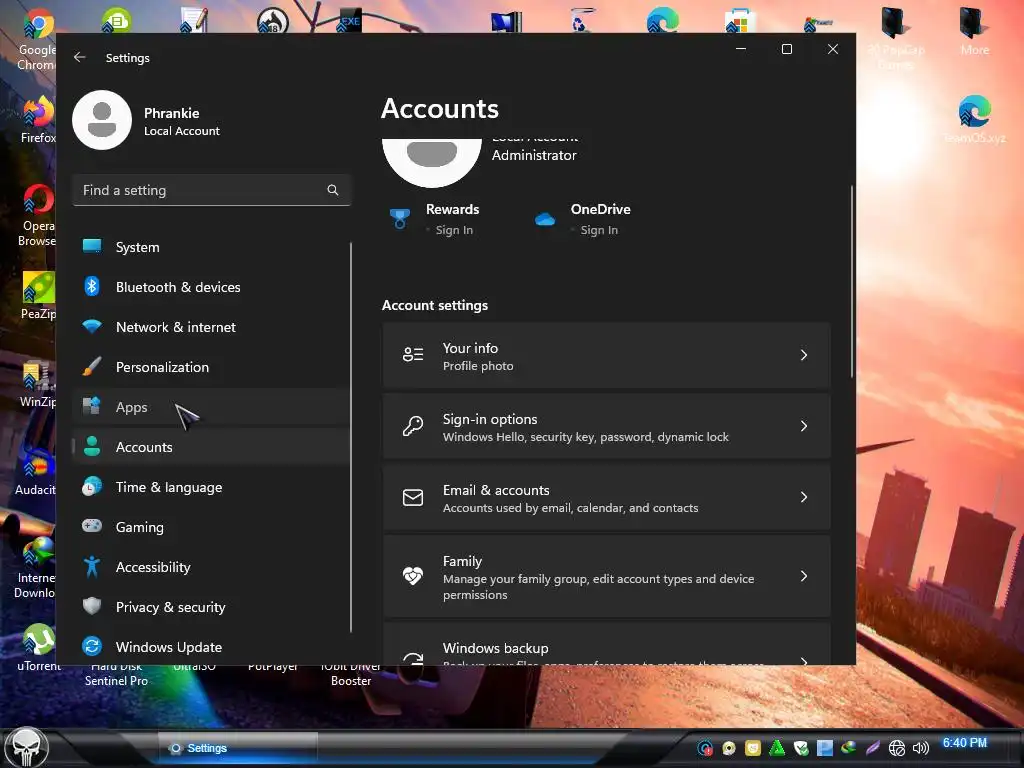Image resolution: width=1024 pixels, height=768 pixels.
Task: Click the Gaming controller icon
Action: tap(92, 526)
